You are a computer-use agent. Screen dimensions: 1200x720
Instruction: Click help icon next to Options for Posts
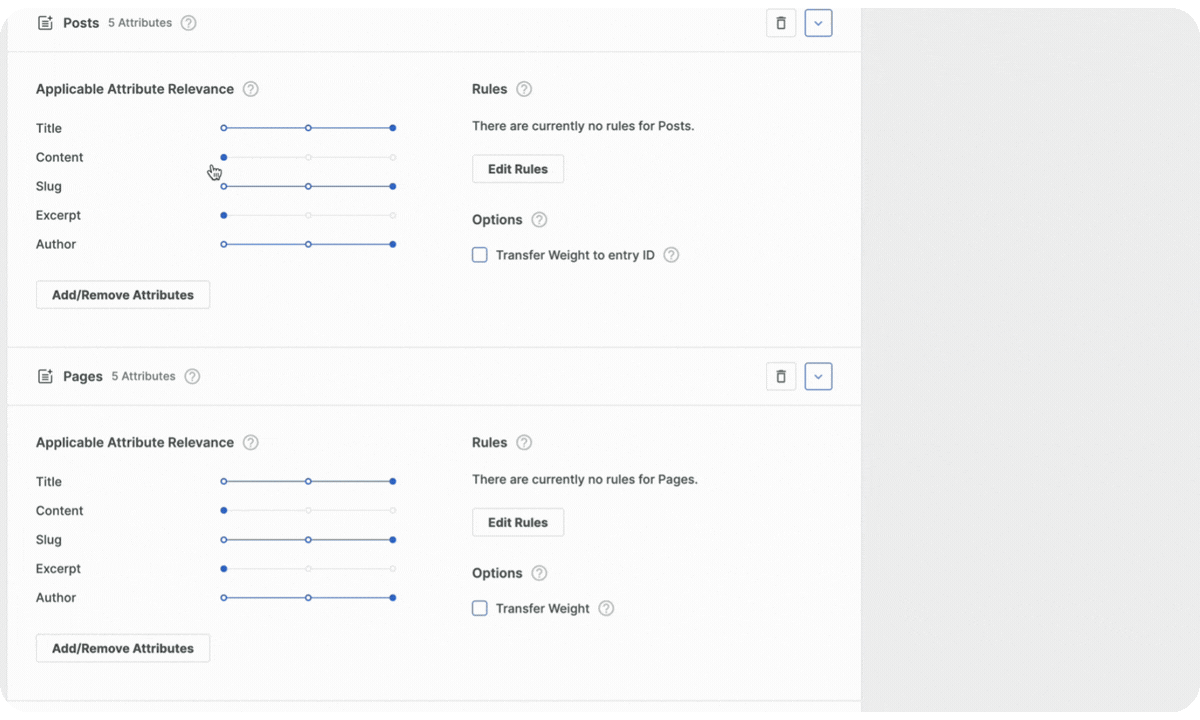[538, 219]
